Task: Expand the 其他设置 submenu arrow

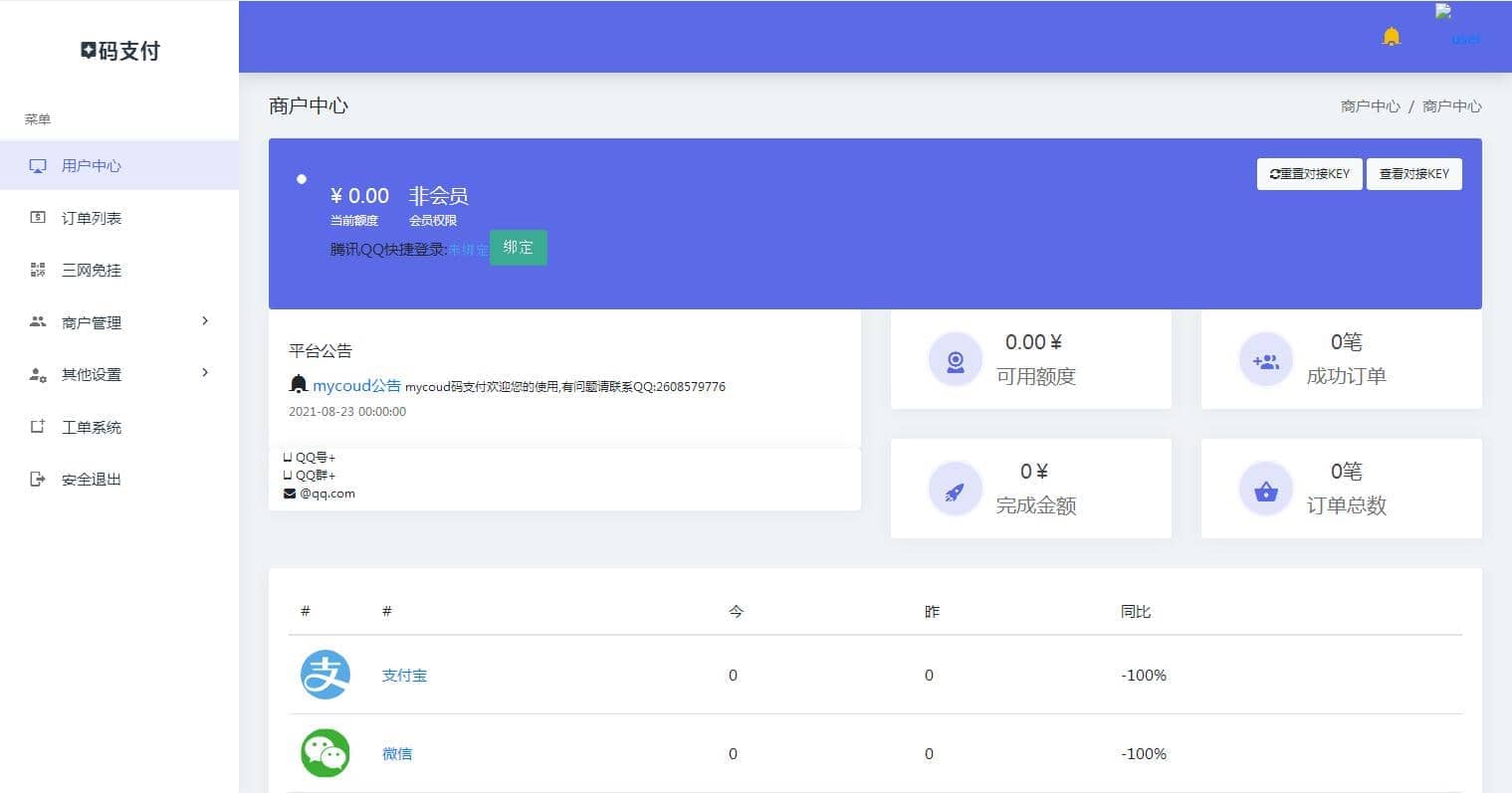Action: point(205,373)
